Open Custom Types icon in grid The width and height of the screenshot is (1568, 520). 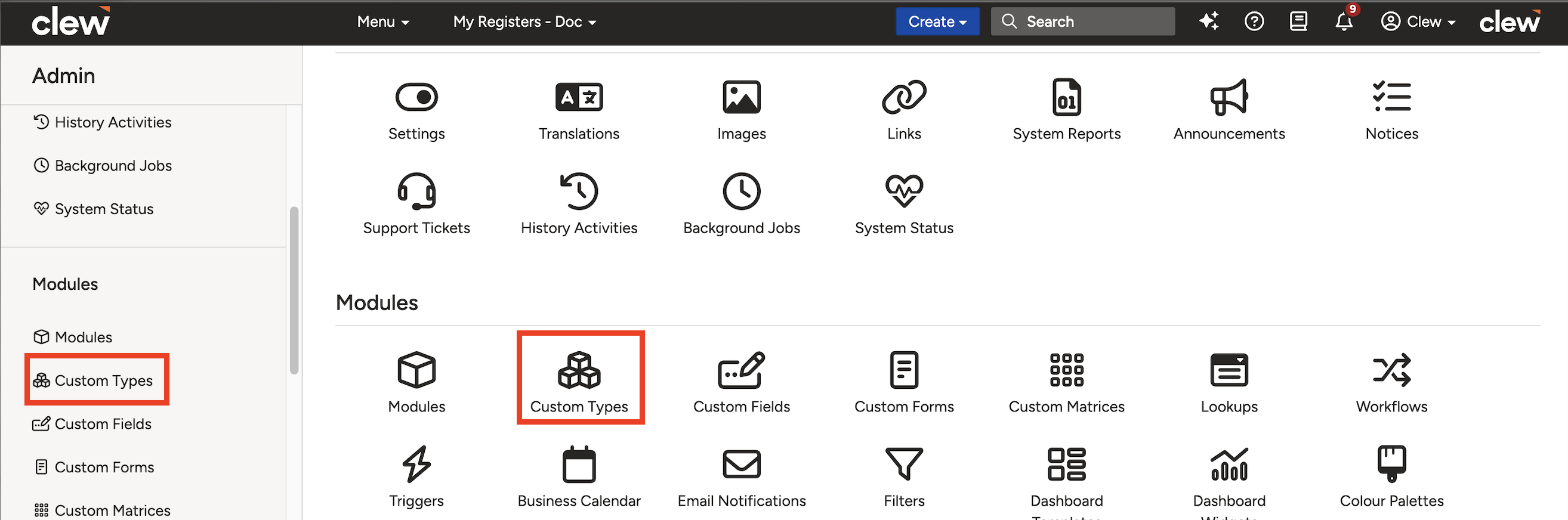pyautogui.click(x=579, y=370)
